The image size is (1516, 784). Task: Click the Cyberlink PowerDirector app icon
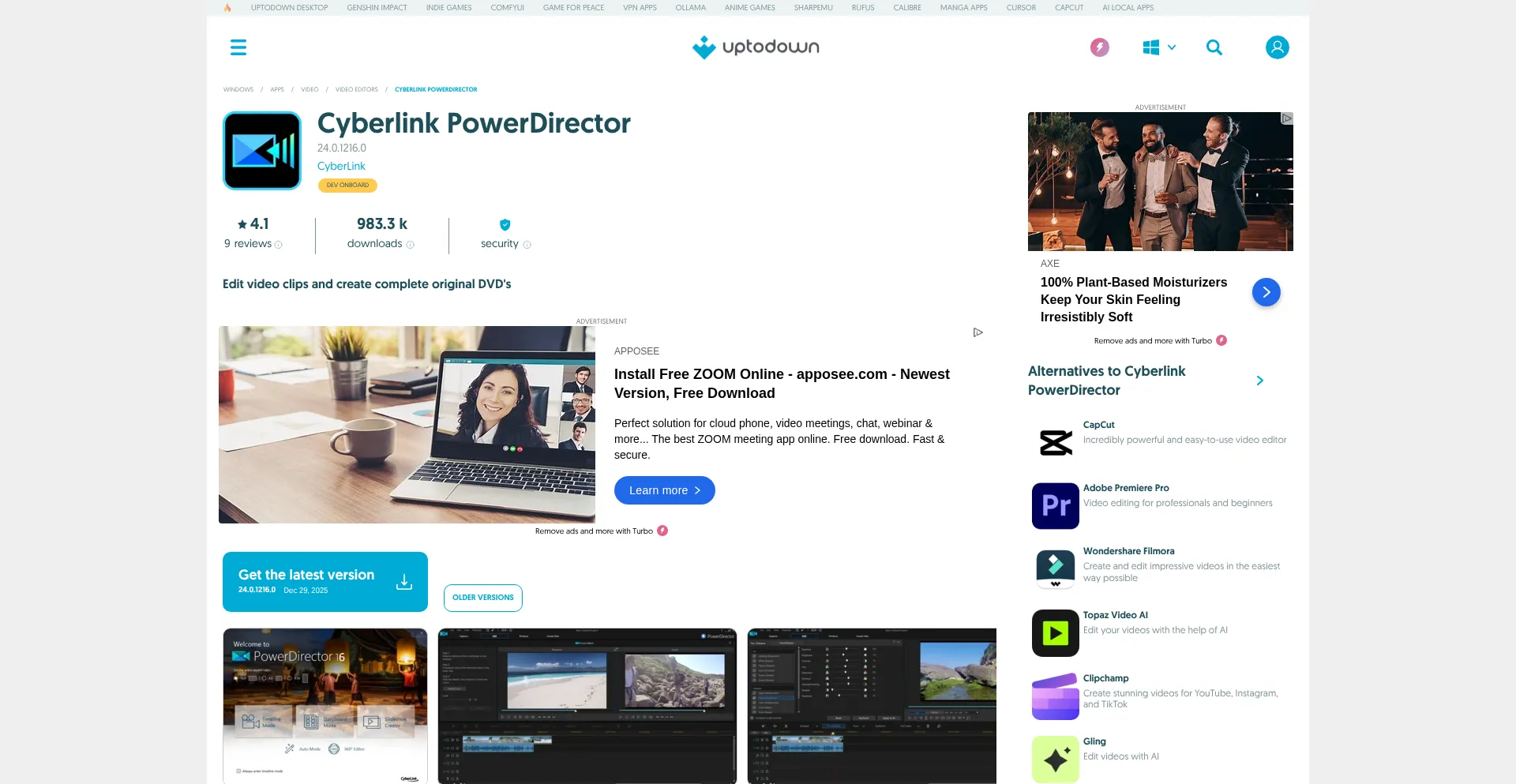pyautogui.click(x=262, y=151)
